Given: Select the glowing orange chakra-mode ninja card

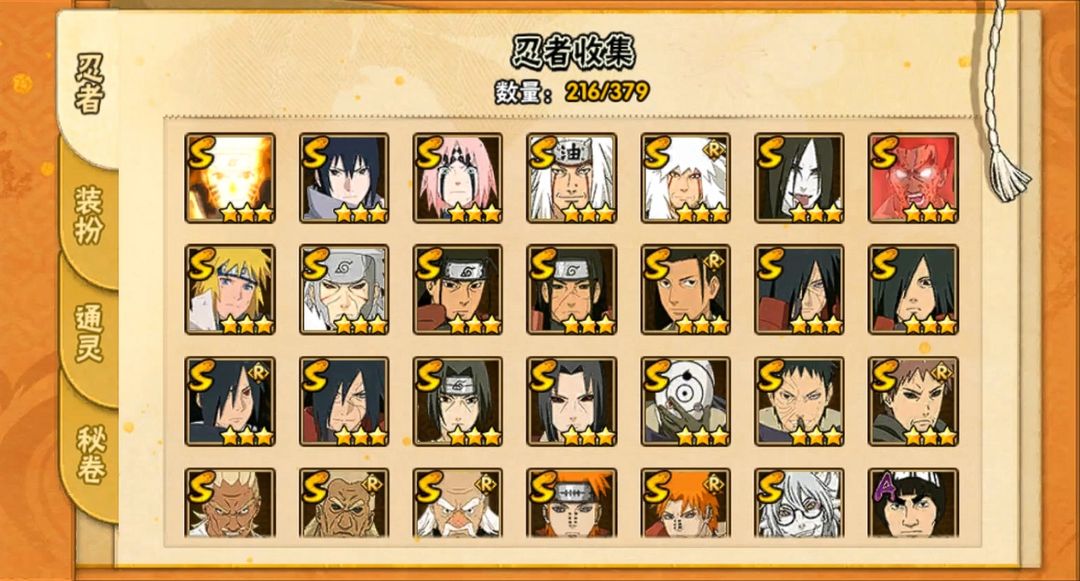Looking at the screenshot, I should 230,178.
